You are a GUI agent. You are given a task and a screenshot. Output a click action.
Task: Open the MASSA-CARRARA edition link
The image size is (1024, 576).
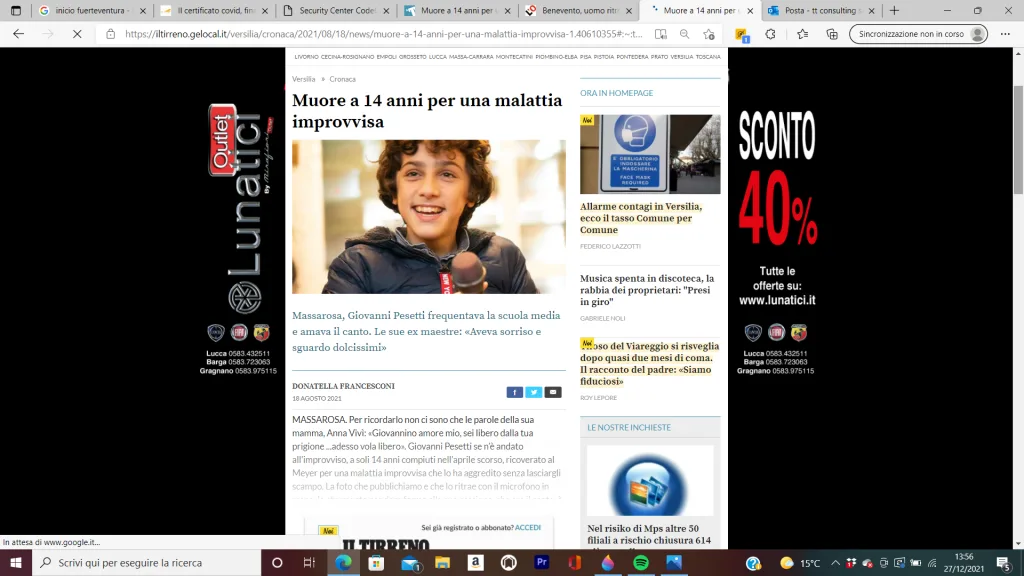click(x=471, y=57)
